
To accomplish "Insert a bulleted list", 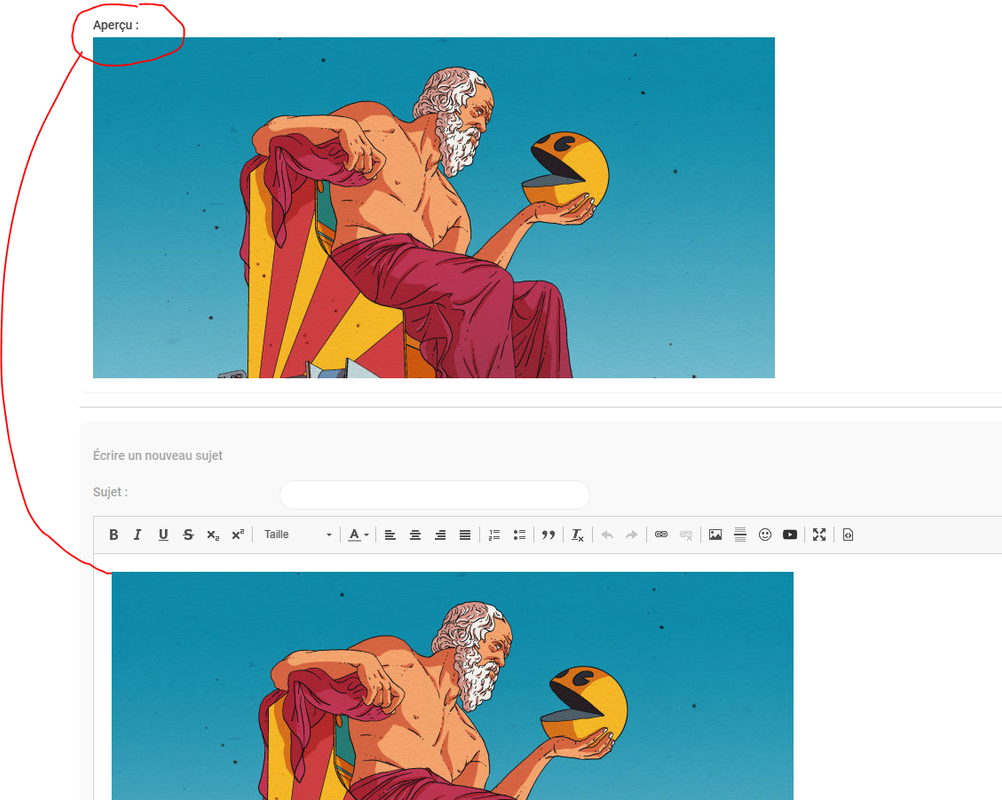I will [519, 535].
